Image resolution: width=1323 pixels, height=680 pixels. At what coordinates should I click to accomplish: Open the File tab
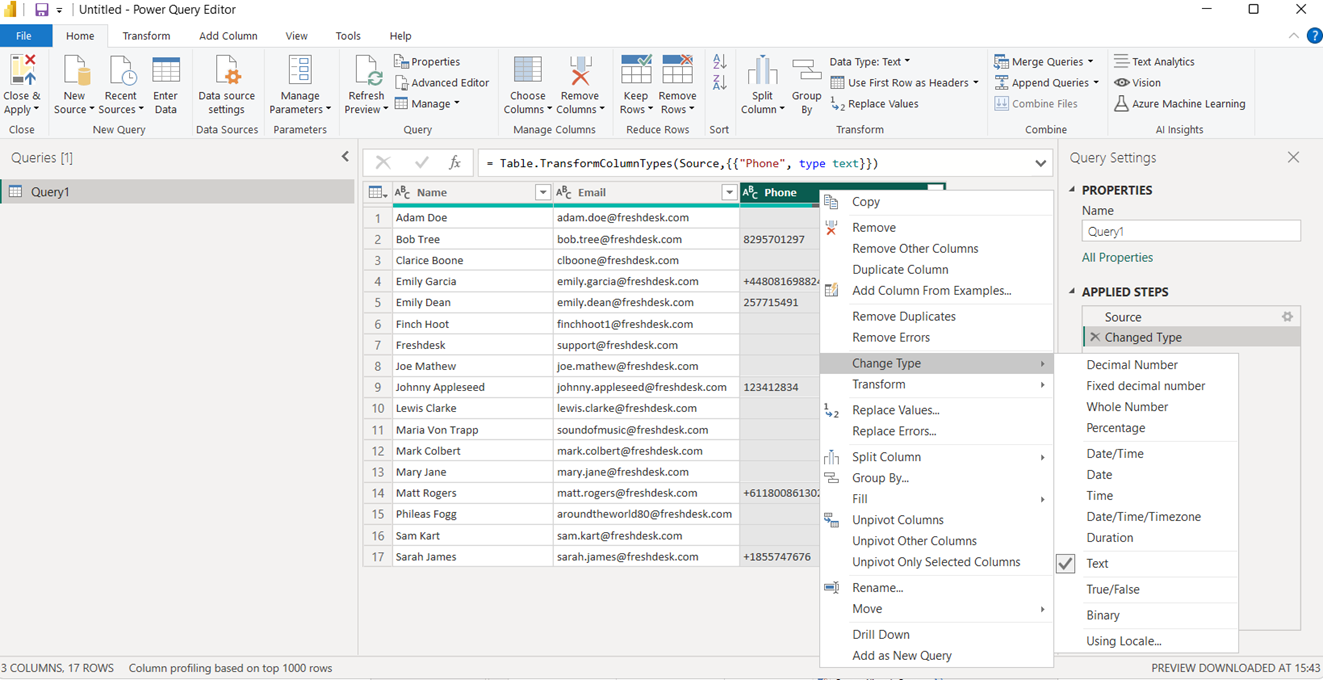(24, 36)
